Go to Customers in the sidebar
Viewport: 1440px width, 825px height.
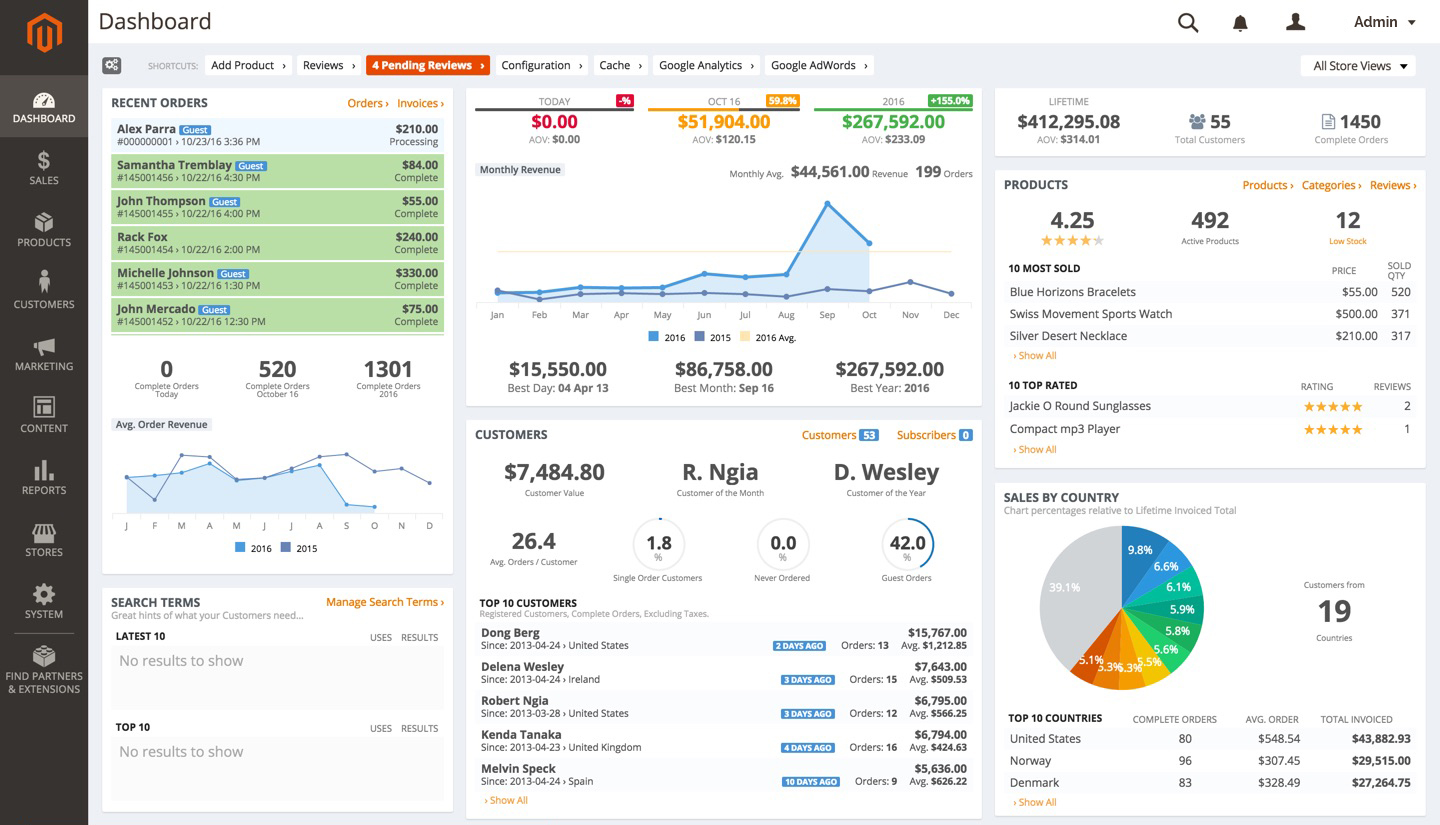coord(44,291)
